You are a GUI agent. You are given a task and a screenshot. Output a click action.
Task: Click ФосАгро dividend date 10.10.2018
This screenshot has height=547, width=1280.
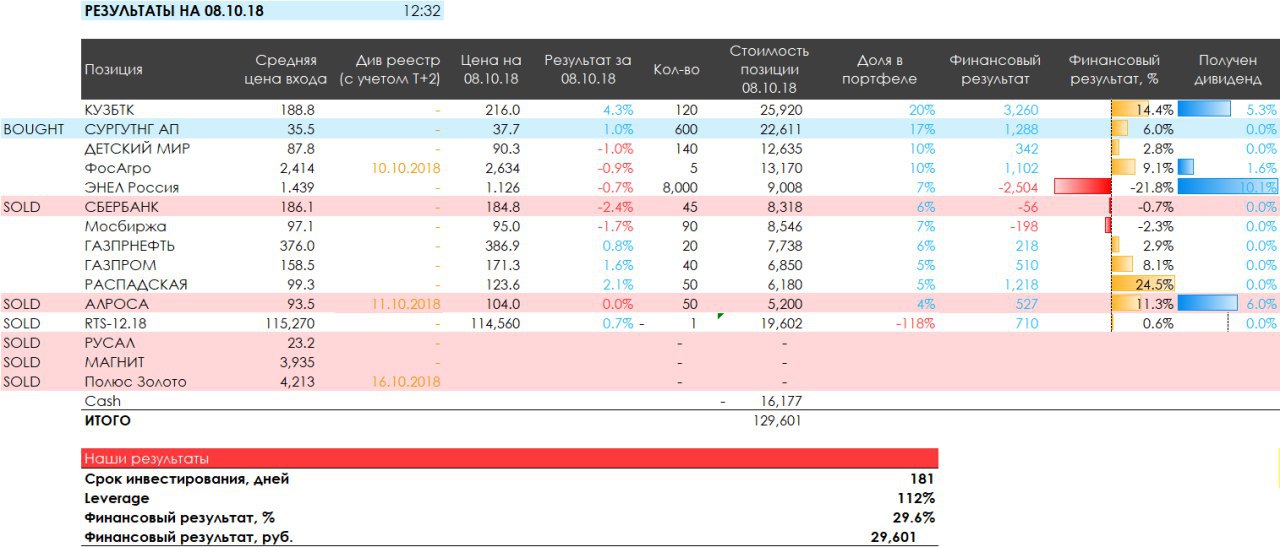coord(406,168)
